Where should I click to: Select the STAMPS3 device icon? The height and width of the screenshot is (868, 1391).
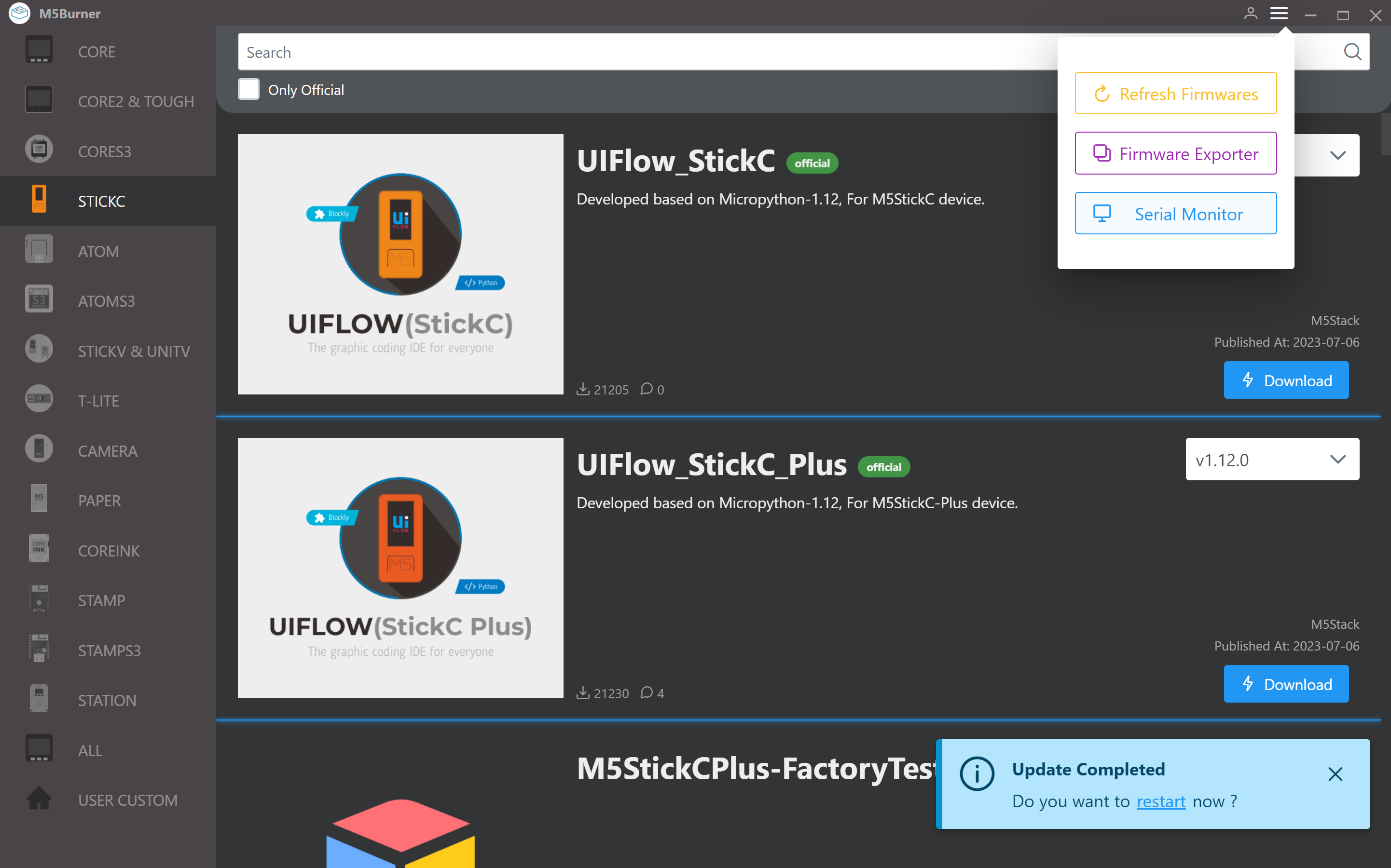click(x=39, y=649)
